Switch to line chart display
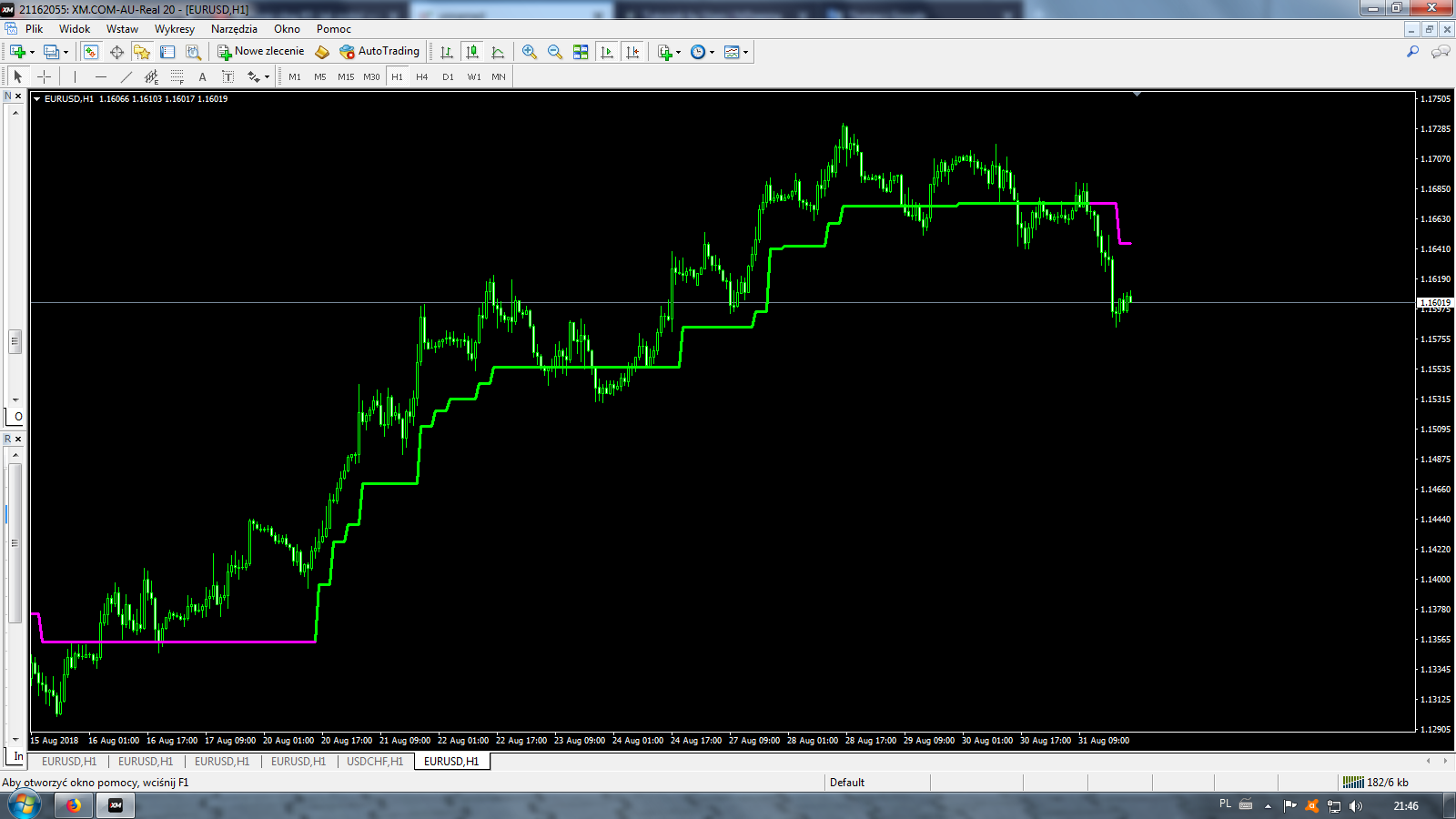 (x=498, y=52)
